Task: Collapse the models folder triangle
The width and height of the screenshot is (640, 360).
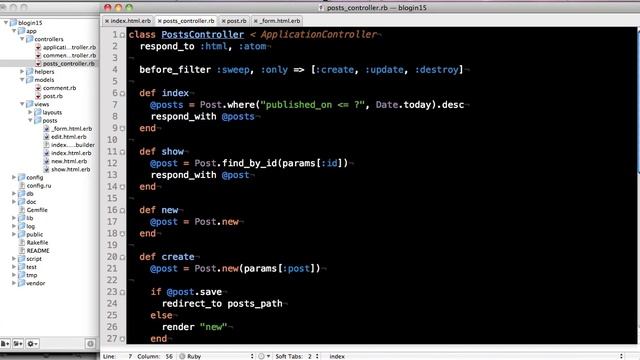Action: click(22, 80)
